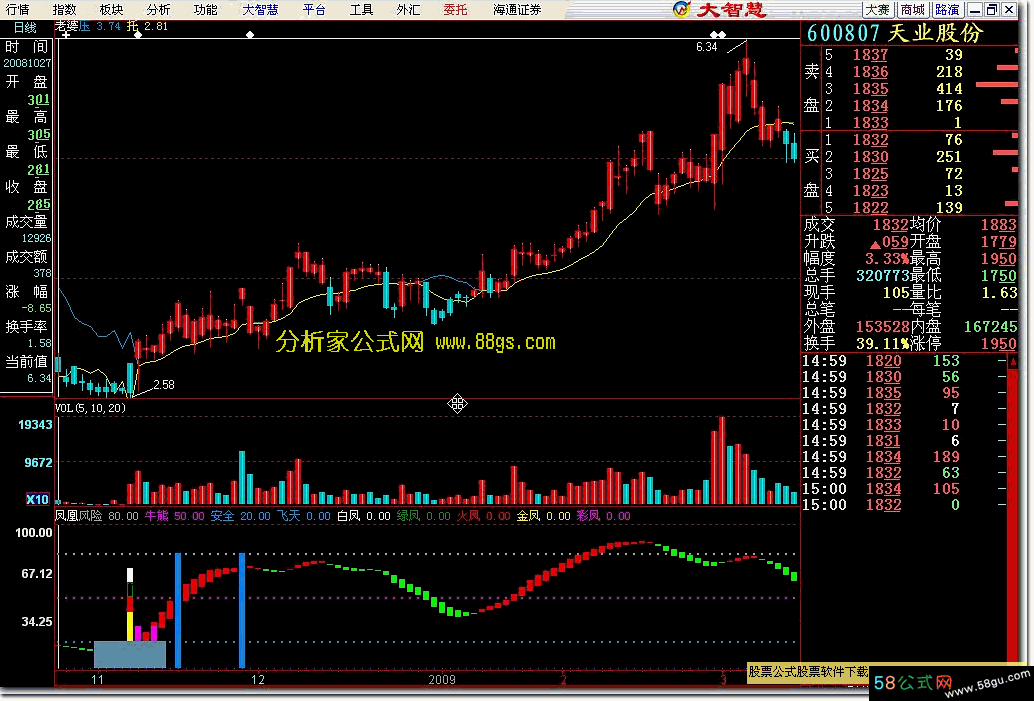Click the diamond marker above the December candles
The height and width of the screenshot is (701, 1034).
click(250, 34)
